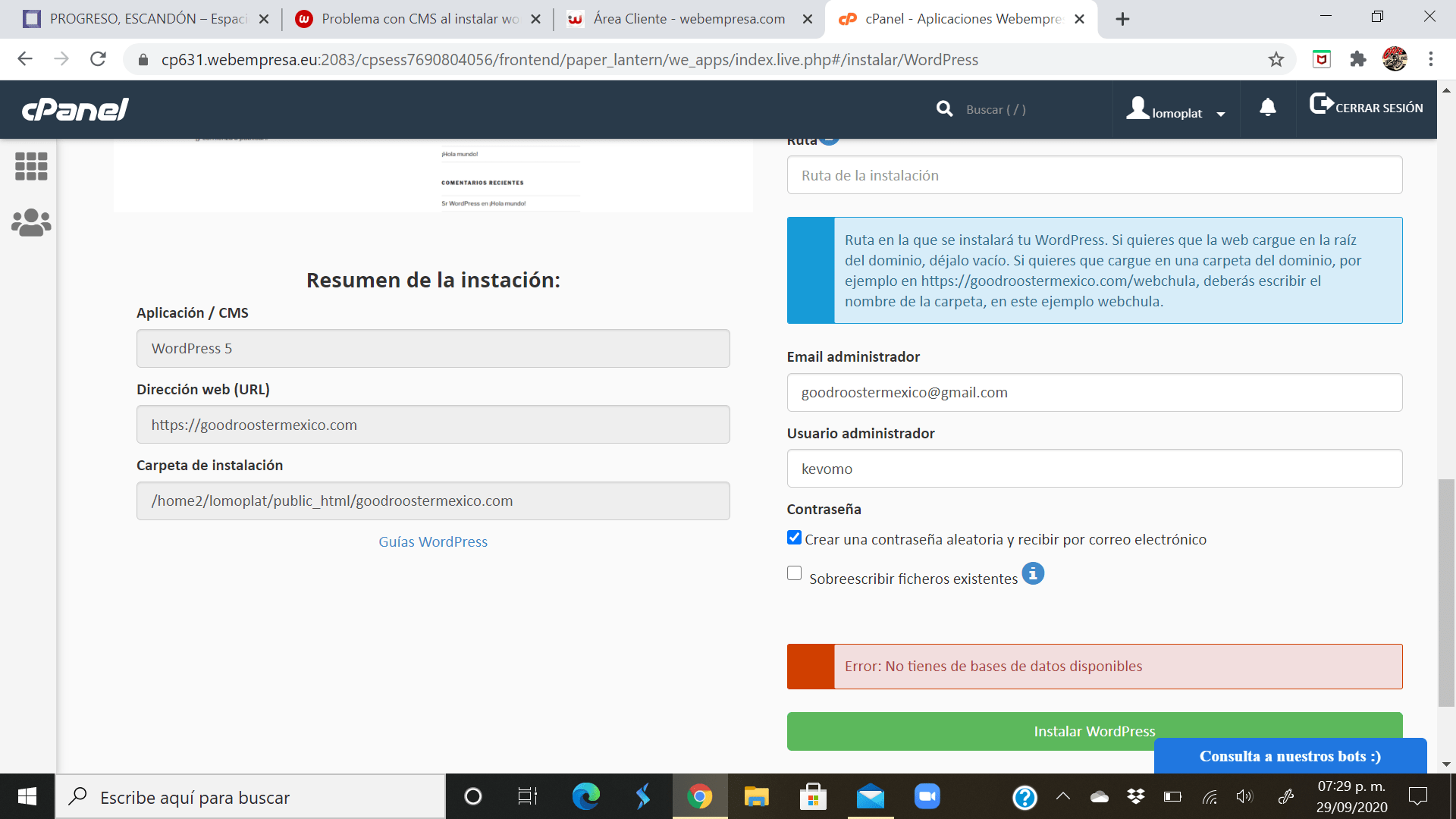The height and width of the screenshot is (819, 1456).
Task: Open the Chrome three-dot menu
Action: pyautogui.click(x=1431, y=59)
